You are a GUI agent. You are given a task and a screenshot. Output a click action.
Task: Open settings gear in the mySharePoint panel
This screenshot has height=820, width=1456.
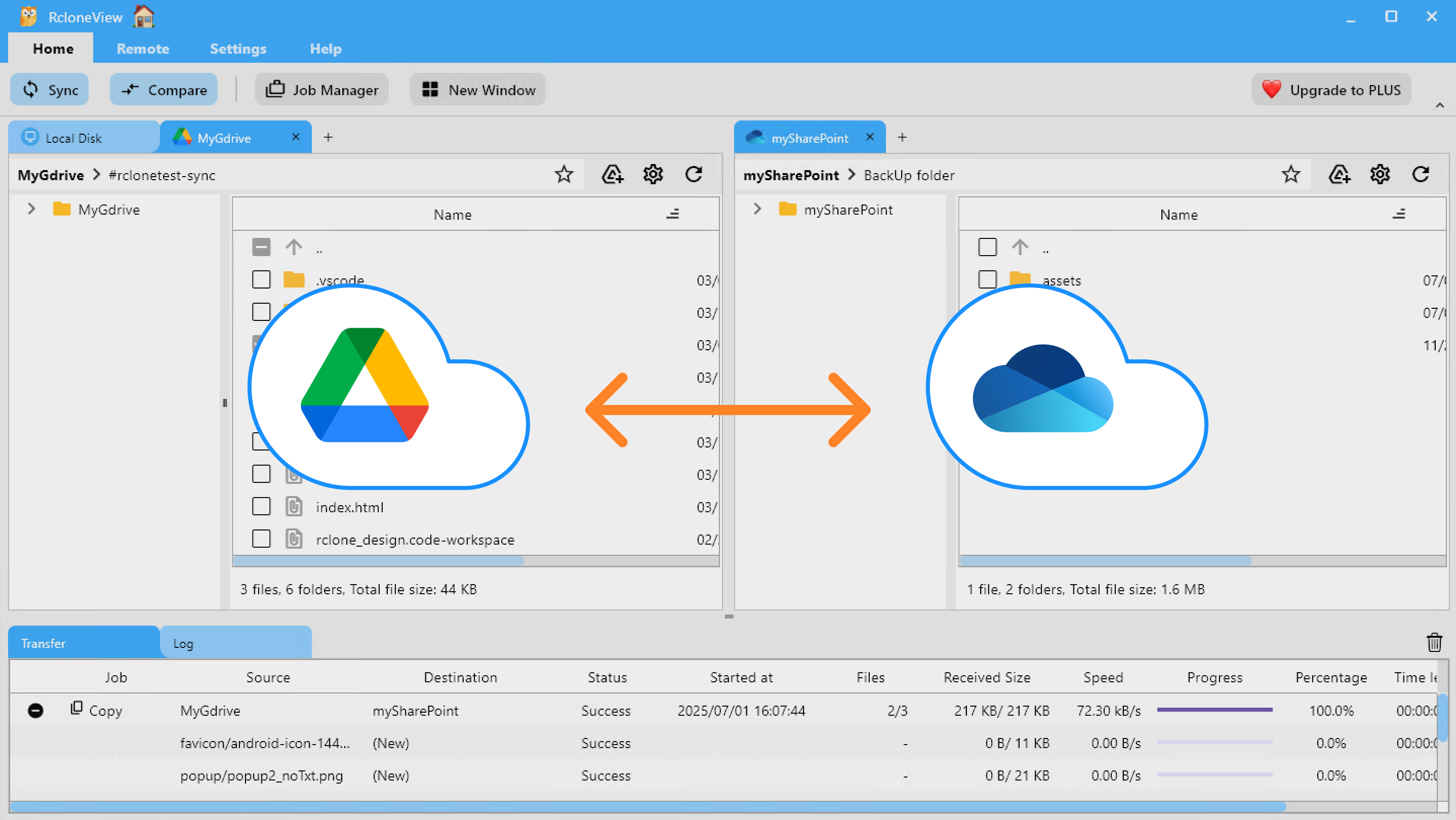click(x=1380, y=175)
